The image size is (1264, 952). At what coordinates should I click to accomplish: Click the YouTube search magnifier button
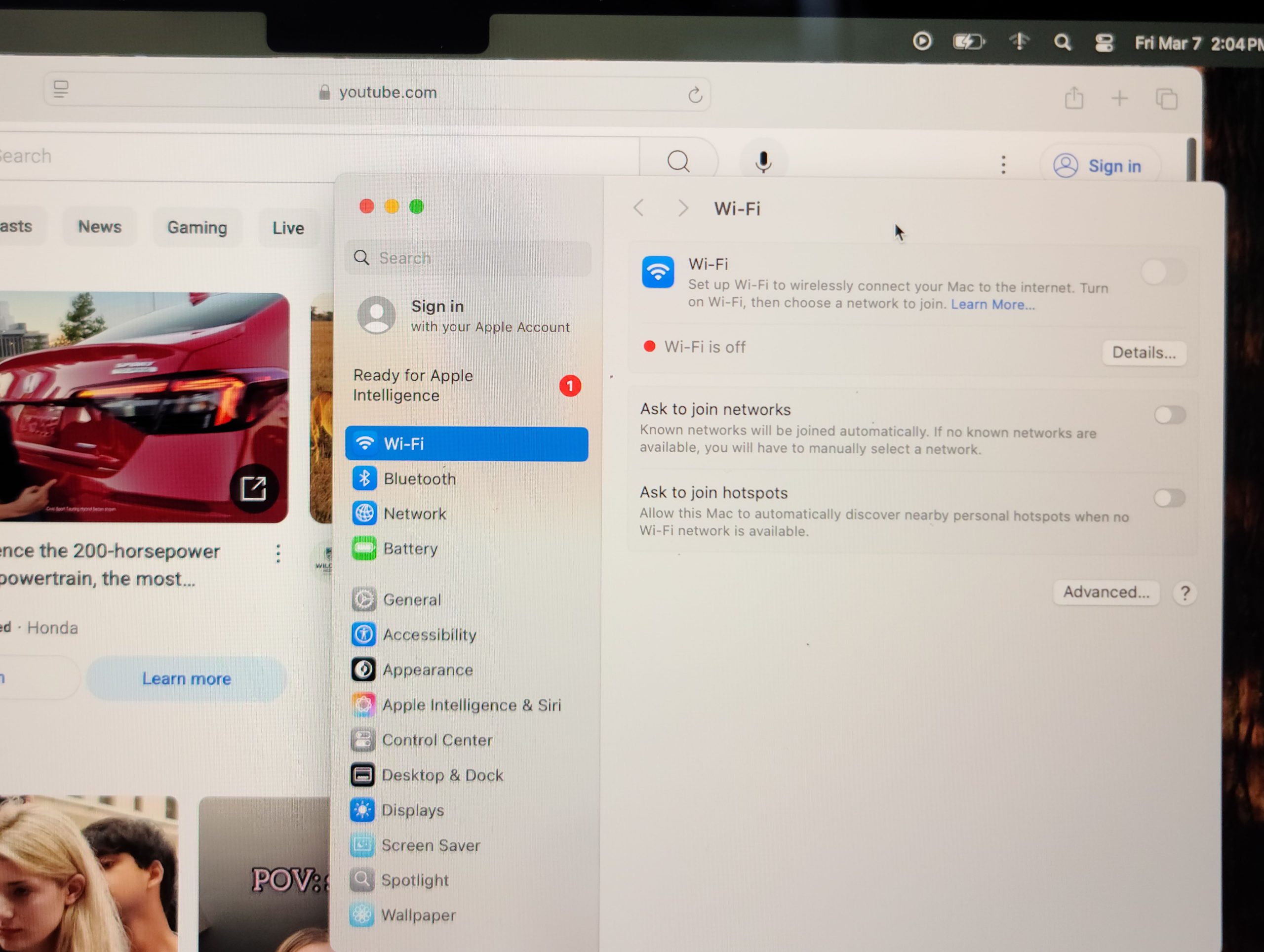coord(678,161)
